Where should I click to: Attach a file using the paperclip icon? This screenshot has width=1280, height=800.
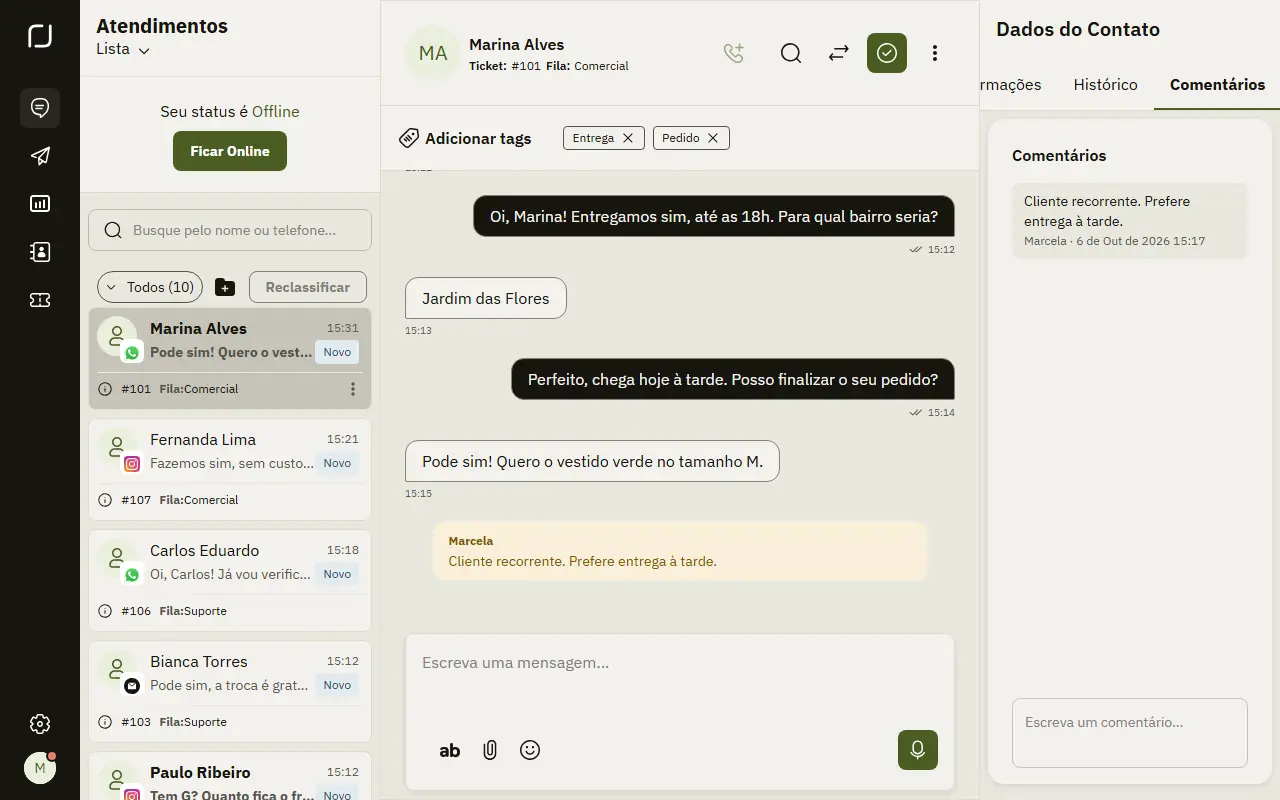pyautogui.click(x=490, y=750)
